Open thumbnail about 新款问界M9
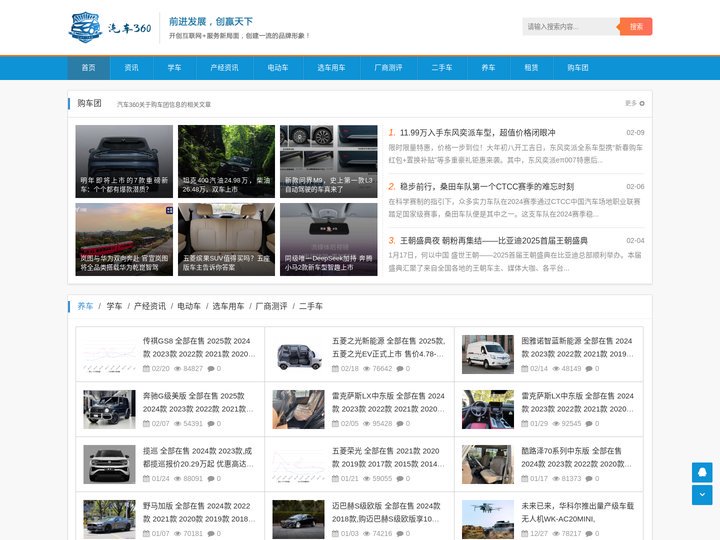Image resolution: width=720 pixels, height=540 pixels. (x=329, y=161)
